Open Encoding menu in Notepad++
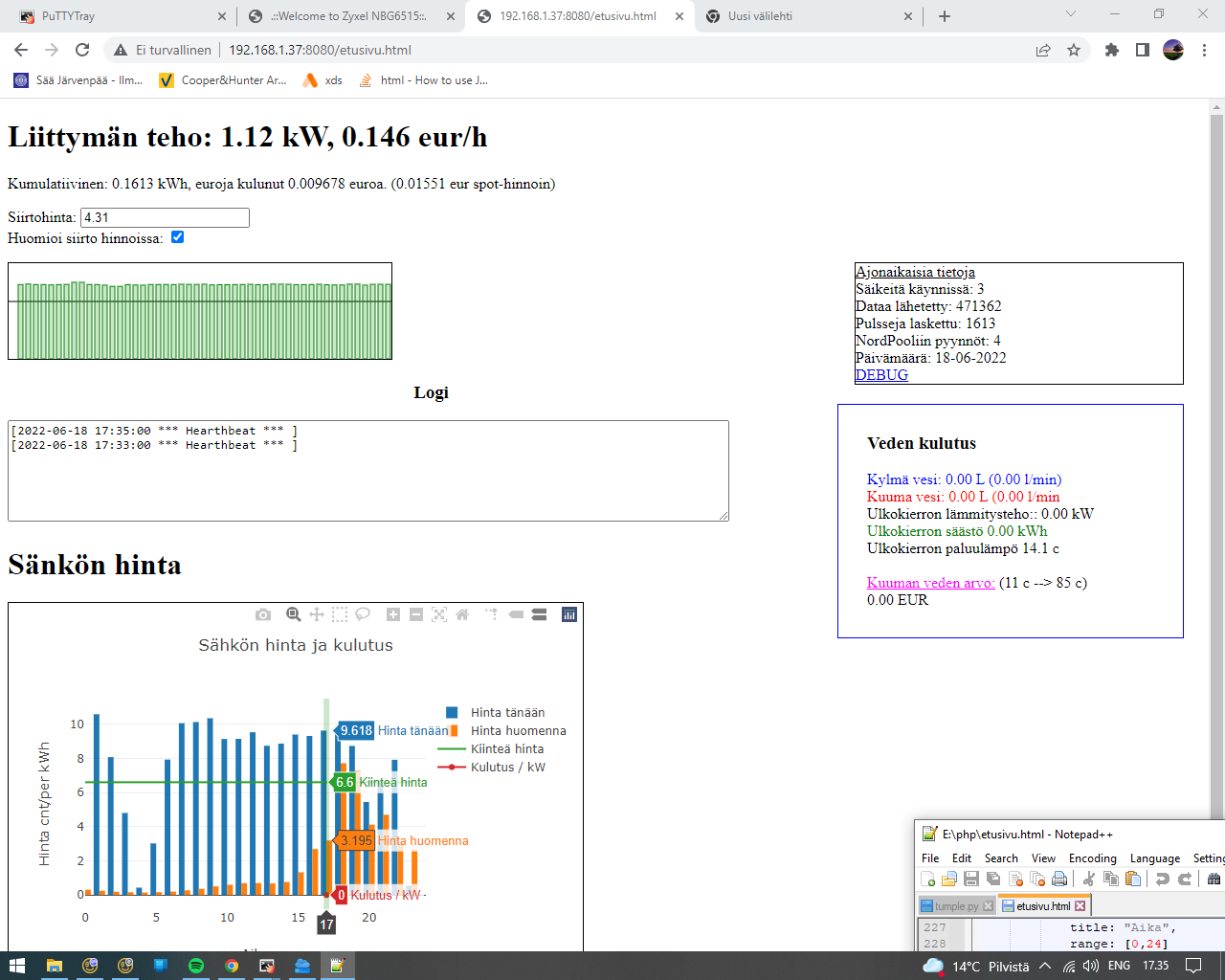 [1093, 858]
